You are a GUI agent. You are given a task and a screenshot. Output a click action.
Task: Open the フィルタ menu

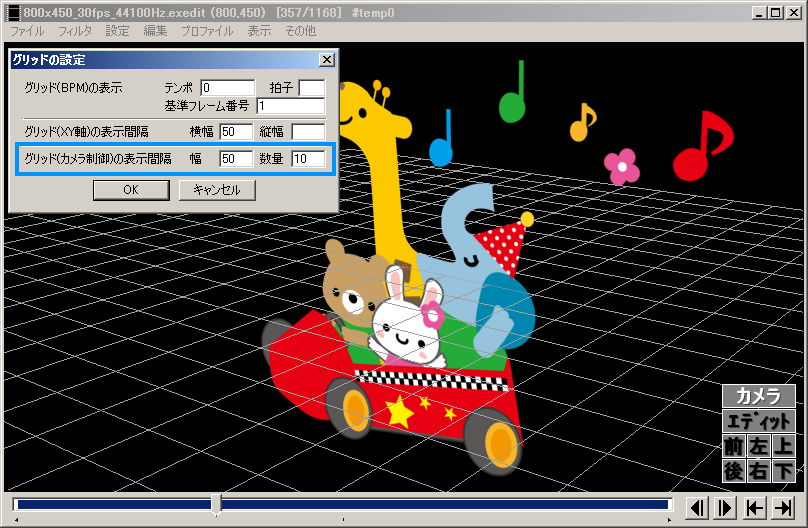coord(75,31)
